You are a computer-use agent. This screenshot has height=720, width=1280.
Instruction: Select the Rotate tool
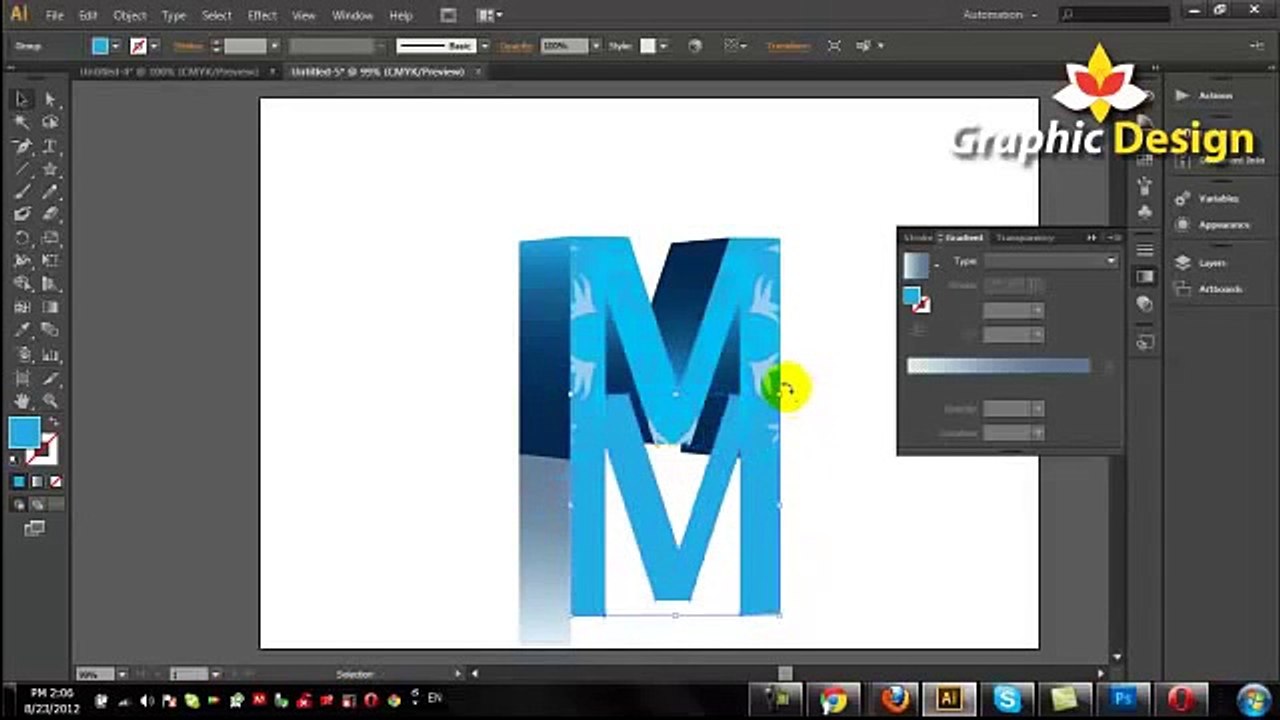pos(22,238)
